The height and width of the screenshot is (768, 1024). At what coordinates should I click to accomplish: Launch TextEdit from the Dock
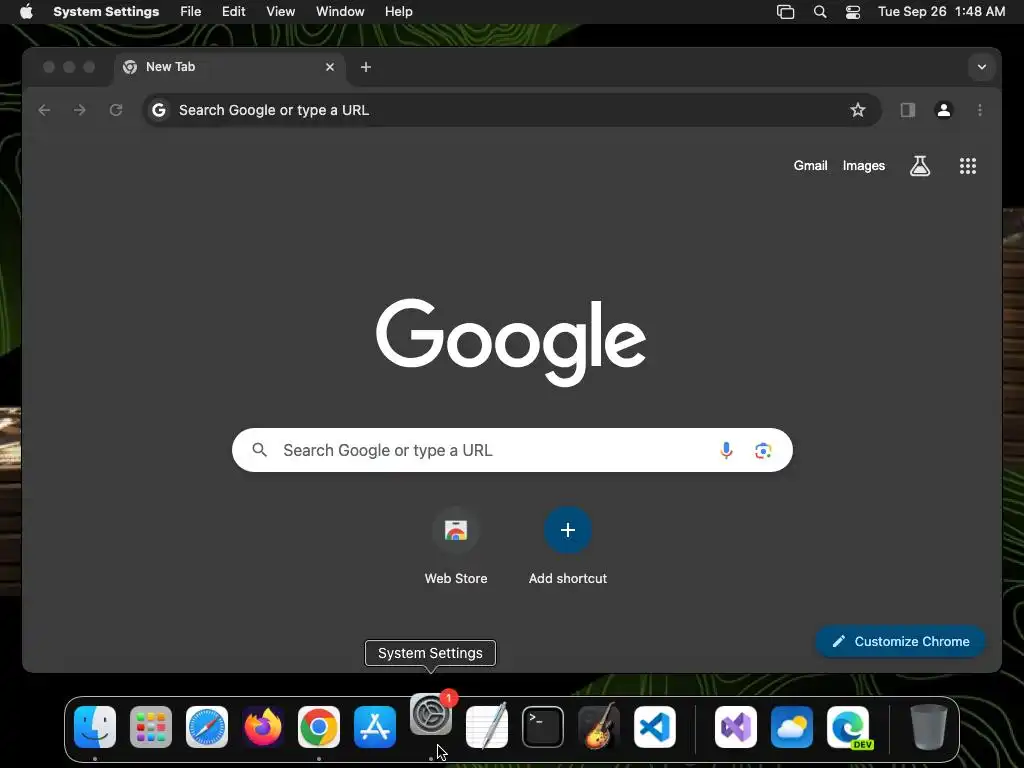click(487, 727)
